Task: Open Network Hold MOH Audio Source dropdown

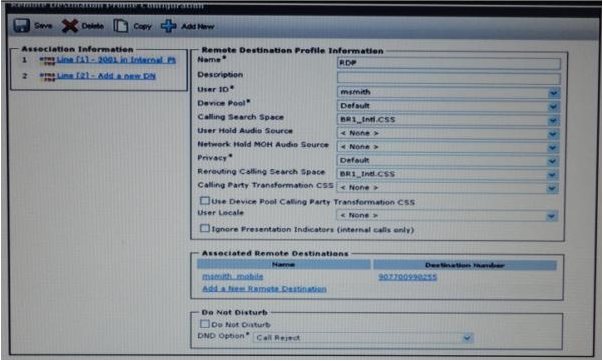Action: click(448, 147)
